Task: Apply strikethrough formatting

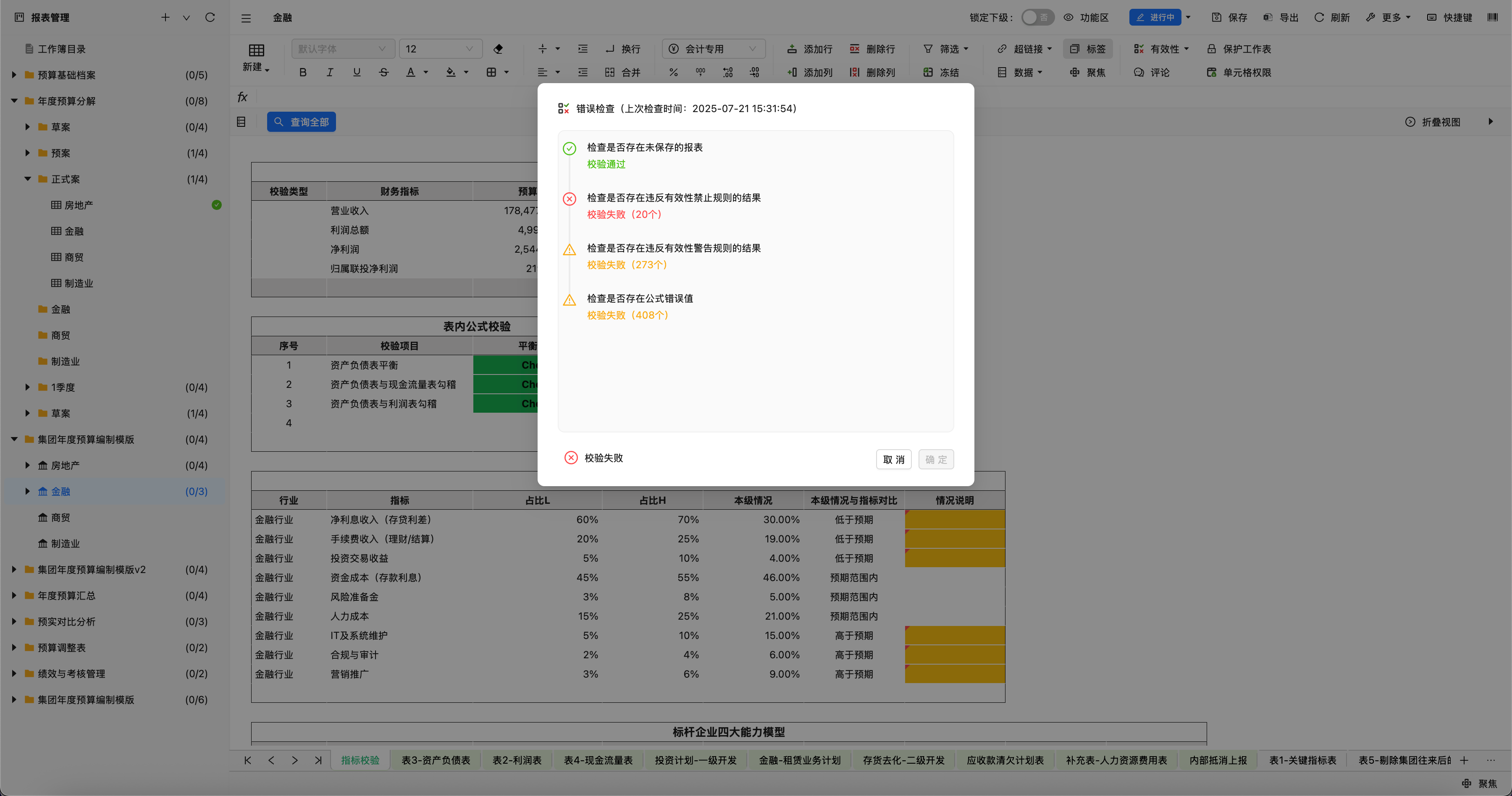Action: coord(384,72)
